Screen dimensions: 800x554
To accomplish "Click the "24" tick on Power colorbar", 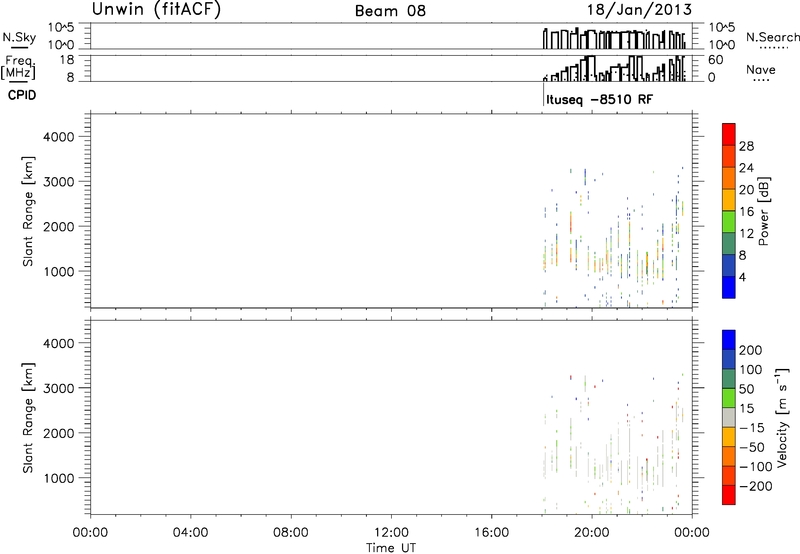I will tap(746, 168).
